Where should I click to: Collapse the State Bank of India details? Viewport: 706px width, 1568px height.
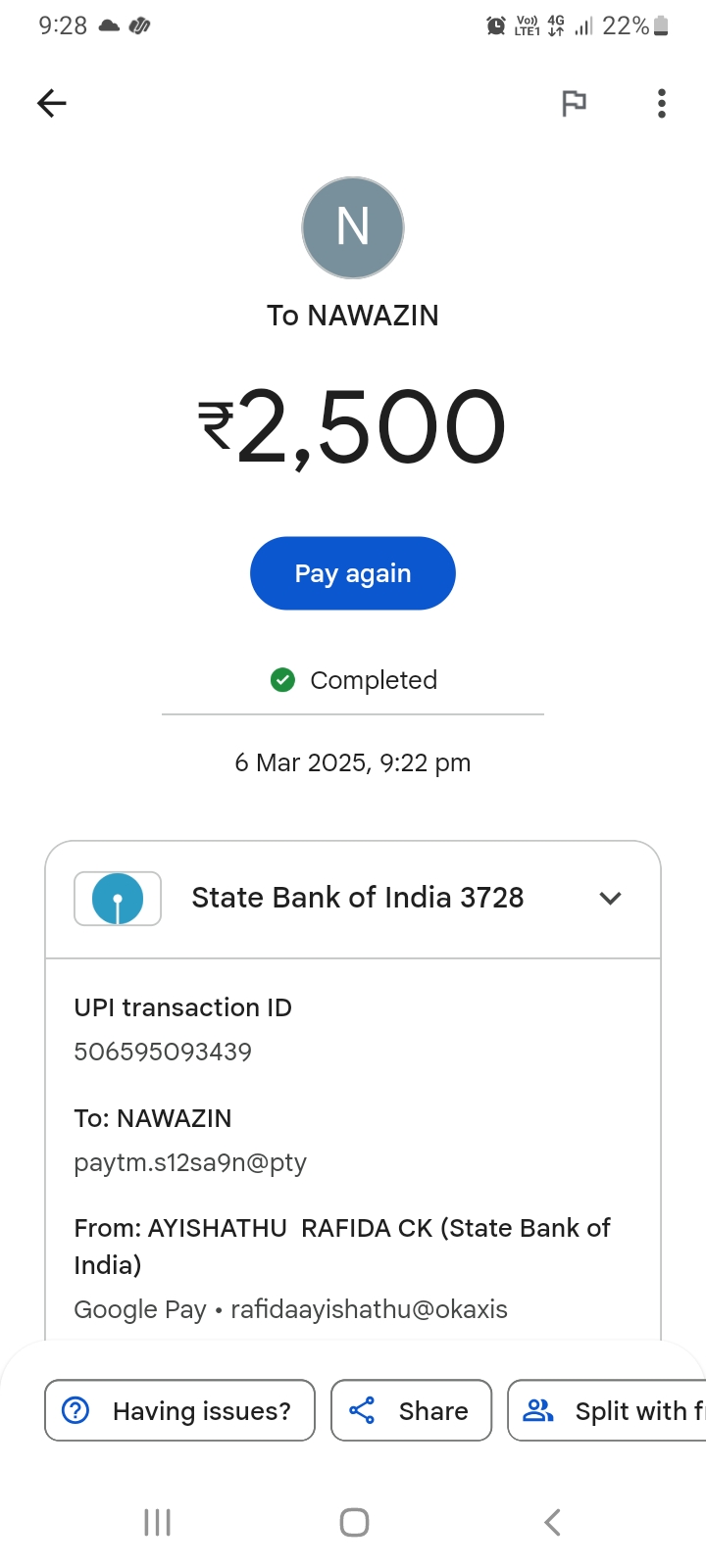coord(610,899)
